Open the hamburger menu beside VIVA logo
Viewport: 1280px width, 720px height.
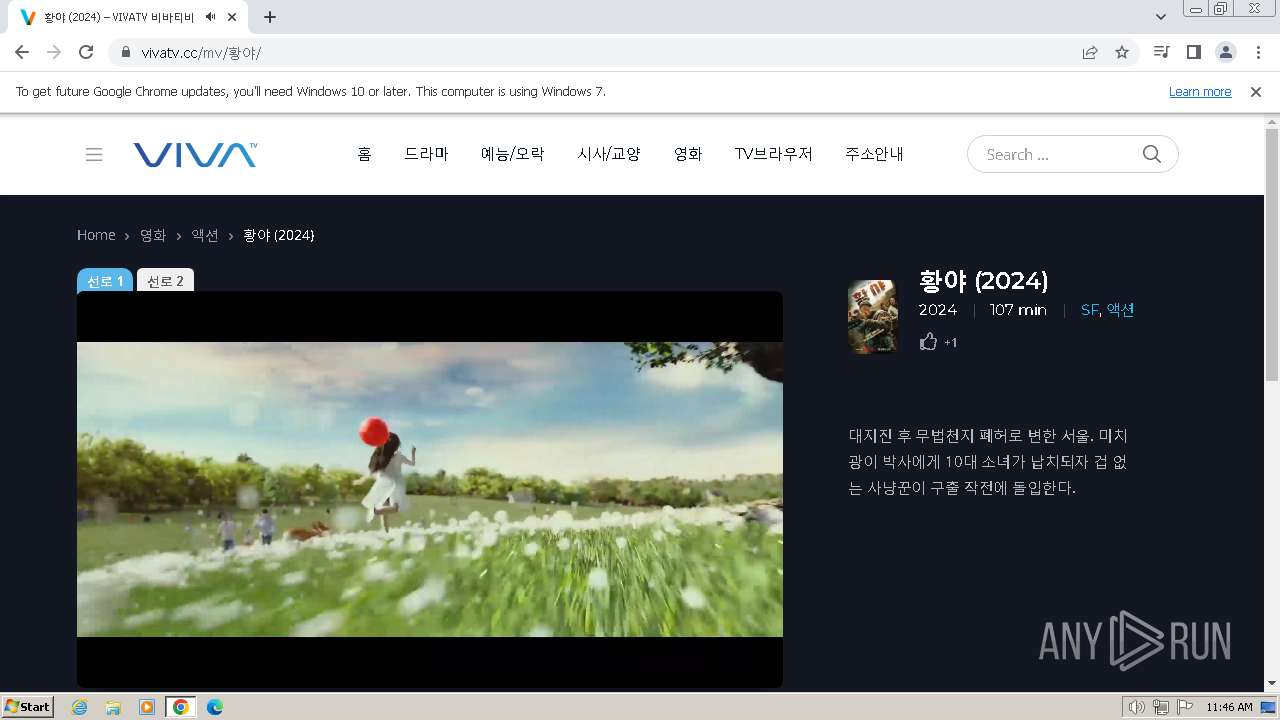coord(94,154)
